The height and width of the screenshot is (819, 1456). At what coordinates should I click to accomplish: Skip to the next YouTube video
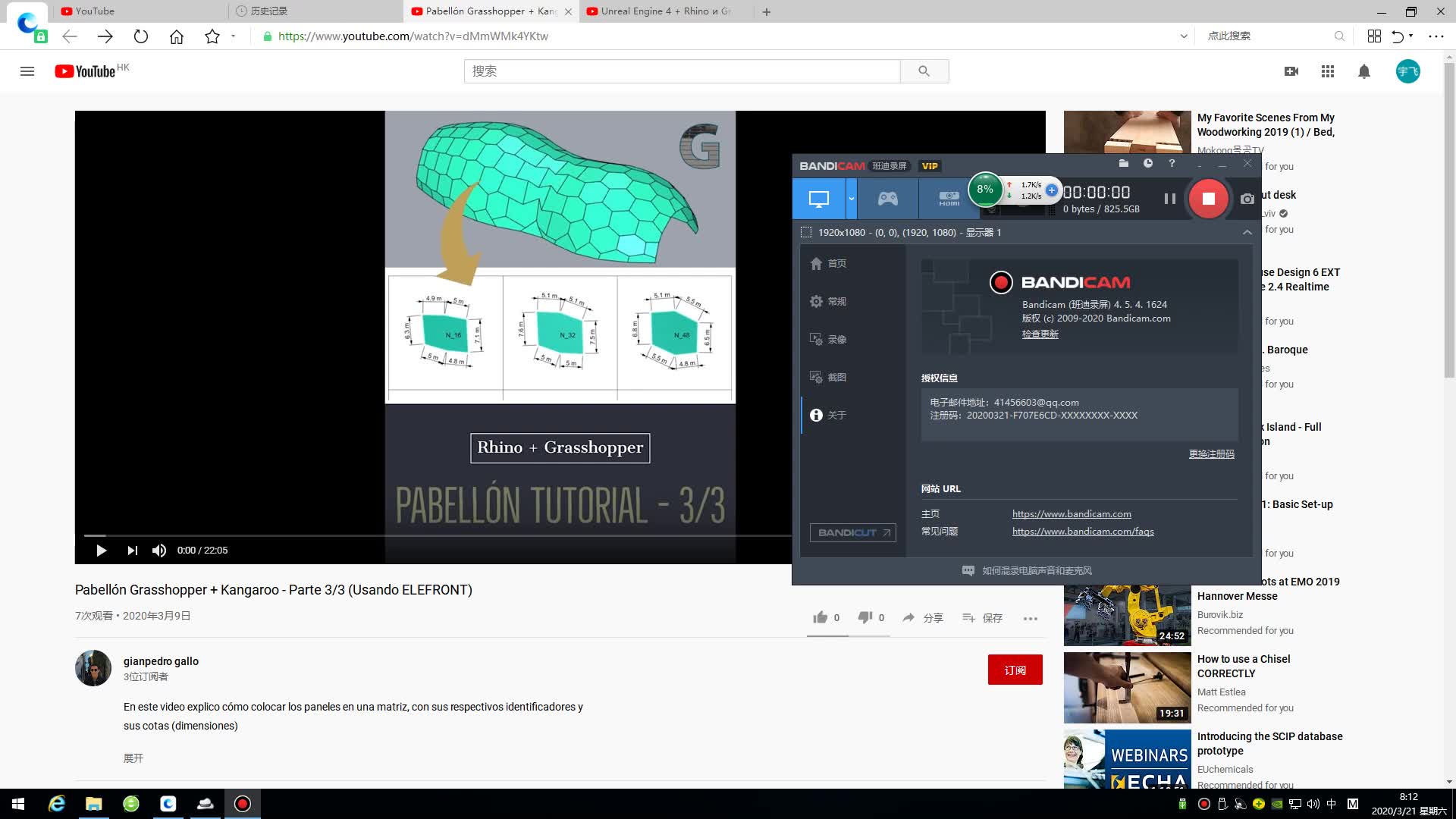(x=132, y=551)
